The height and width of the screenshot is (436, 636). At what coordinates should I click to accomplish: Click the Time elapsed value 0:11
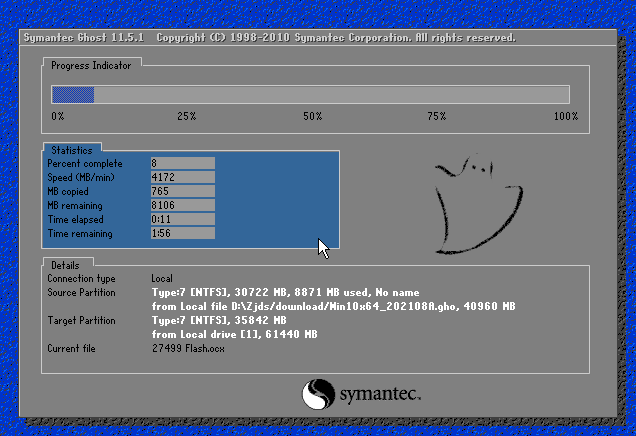point(183,219)
